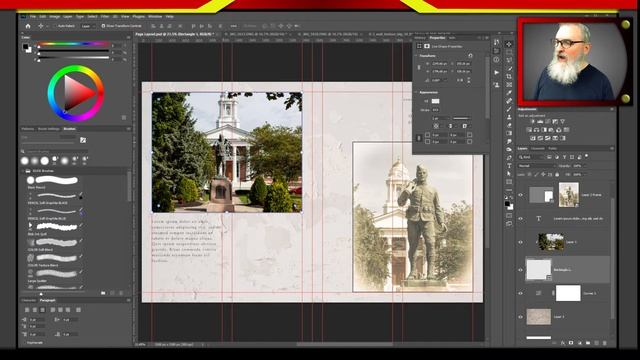
Task: Collapse the Transform section in Properties
Action: pyautogui.click(x=416, y=56)
